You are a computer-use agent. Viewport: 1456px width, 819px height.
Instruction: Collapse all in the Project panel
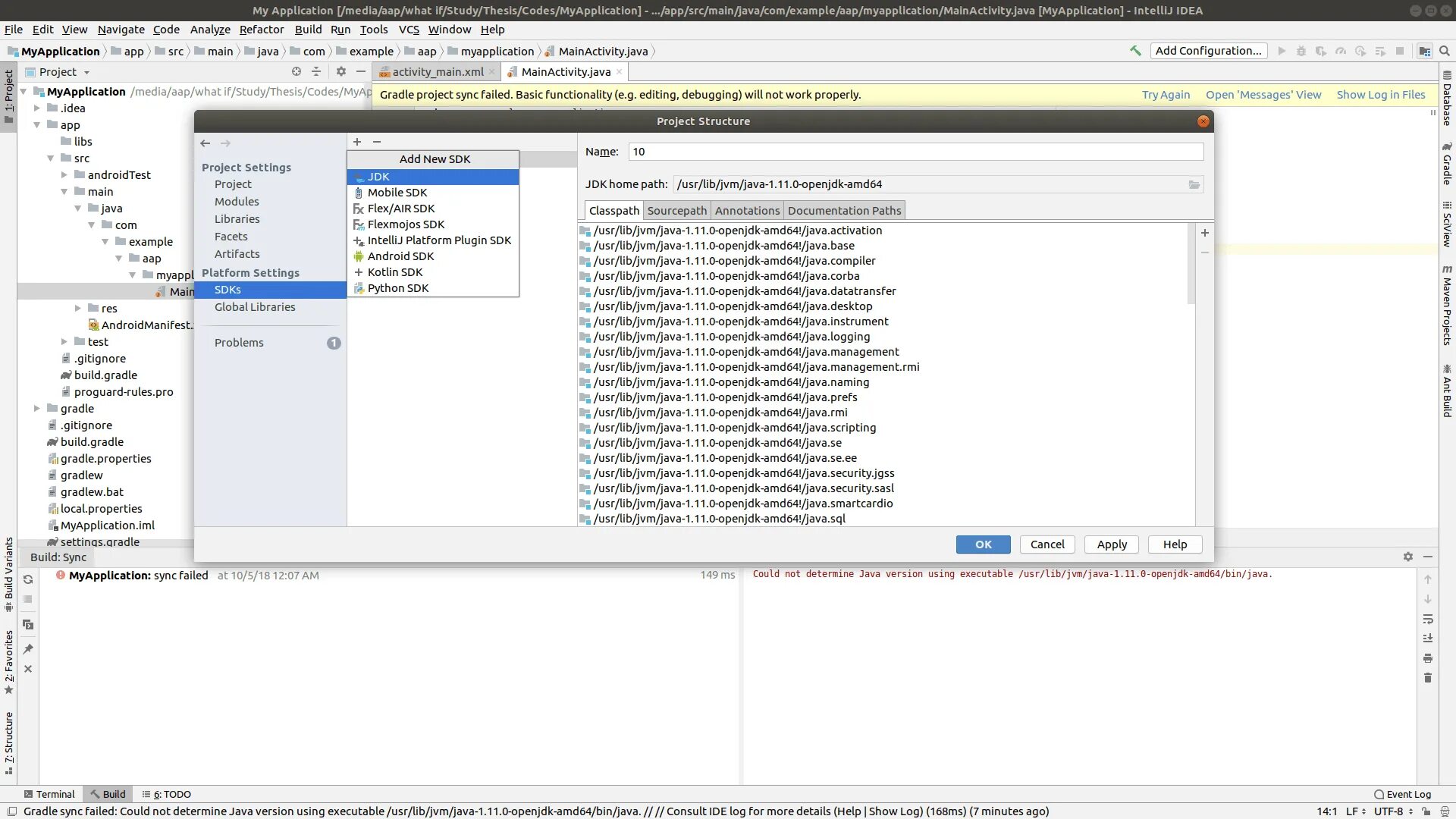tap(316, 71)
